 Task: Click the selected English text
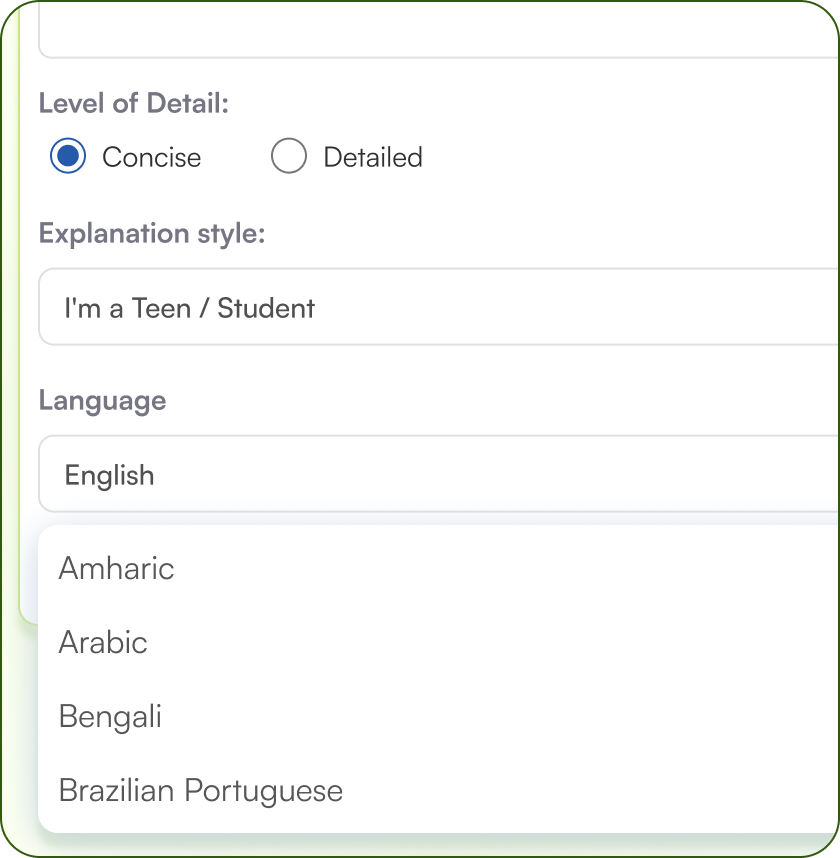coord(109,475)
